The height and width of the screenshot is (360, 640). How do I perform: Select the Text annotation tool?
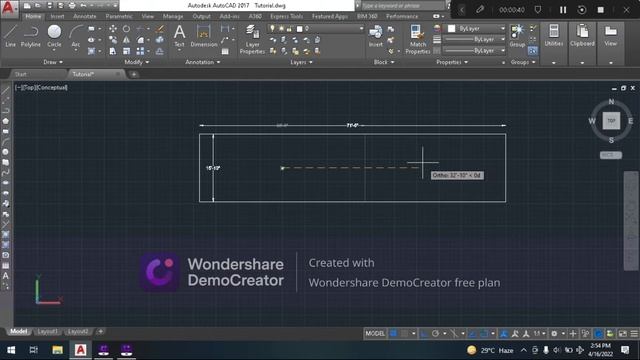pos(179,36)
